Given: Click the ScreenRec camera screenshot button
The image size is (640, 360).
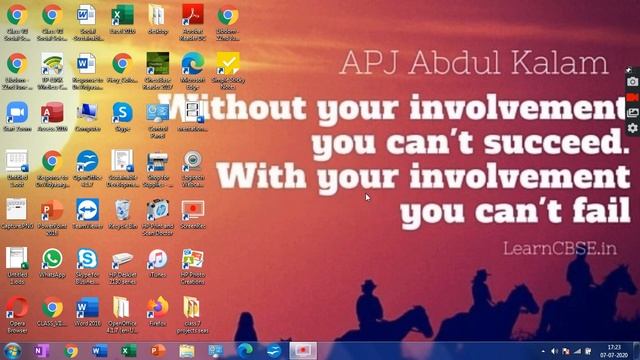Looking at the screenshot, I should (x=632, y=81).
